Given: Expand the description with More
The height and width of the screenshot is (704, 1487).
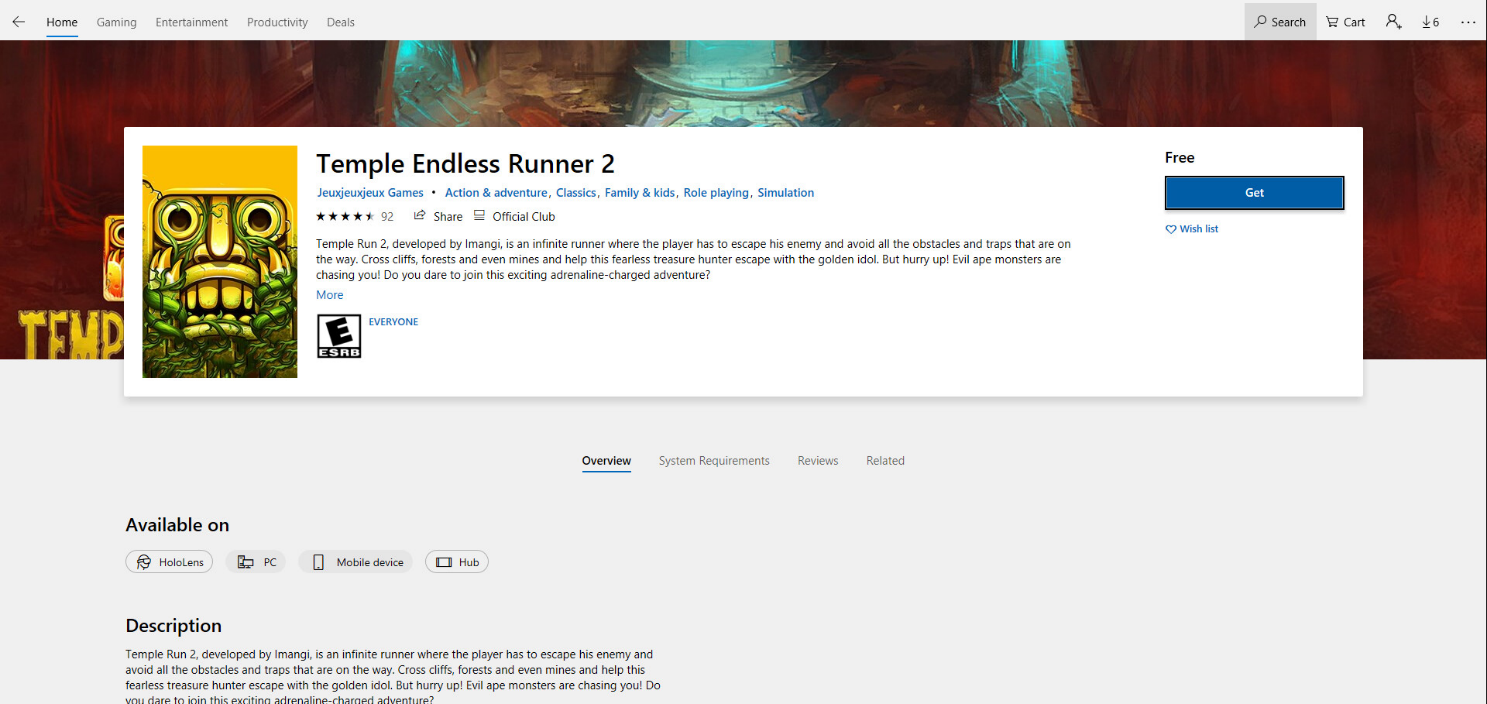Looking at the screenshot, I should [329, 295].
